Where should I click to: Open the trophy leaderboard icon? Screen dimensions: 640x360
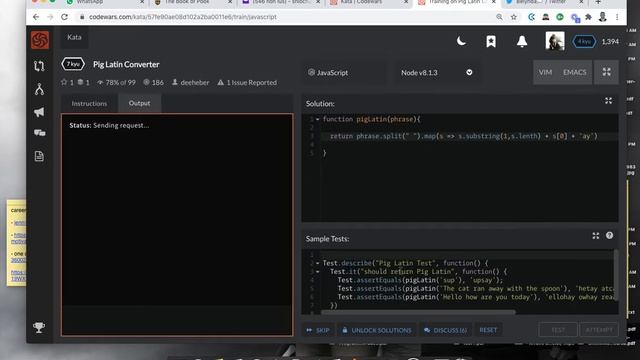[39, 327]
